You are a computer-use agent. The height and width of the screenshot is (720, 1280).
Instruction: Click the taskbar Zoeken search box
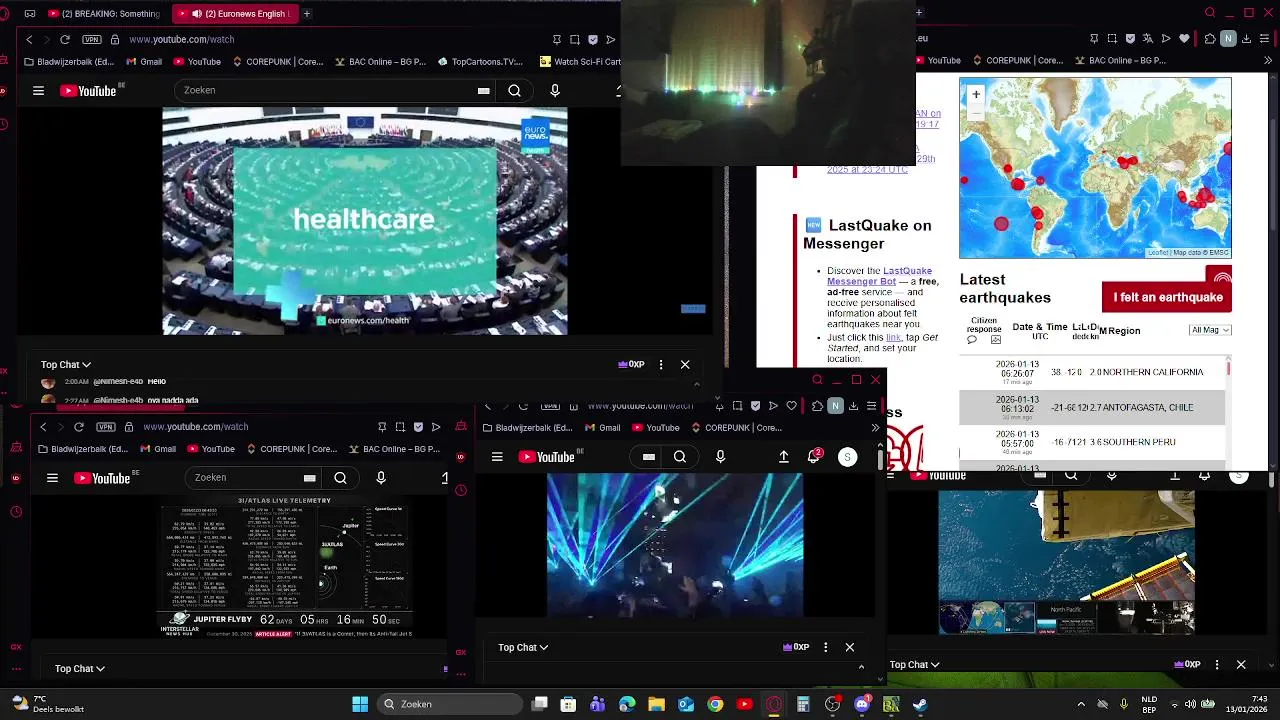(450, 704)
